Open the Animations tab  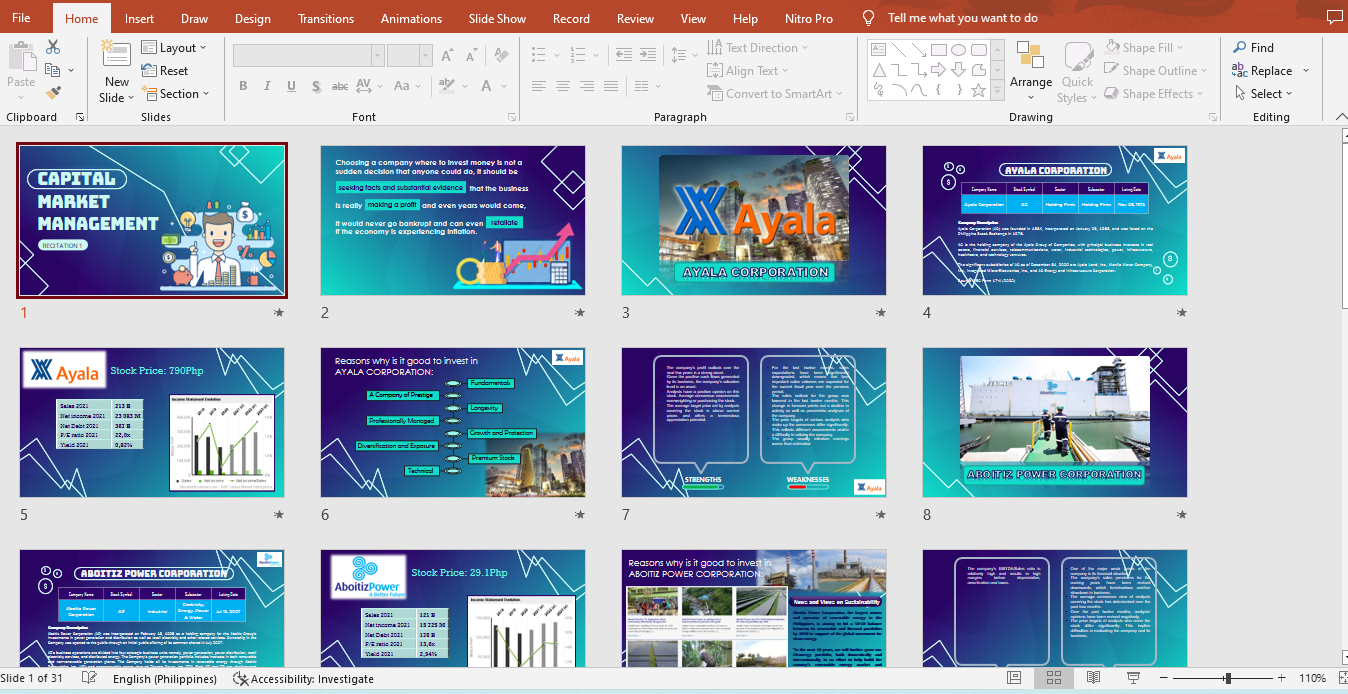[x=411, y=18]
